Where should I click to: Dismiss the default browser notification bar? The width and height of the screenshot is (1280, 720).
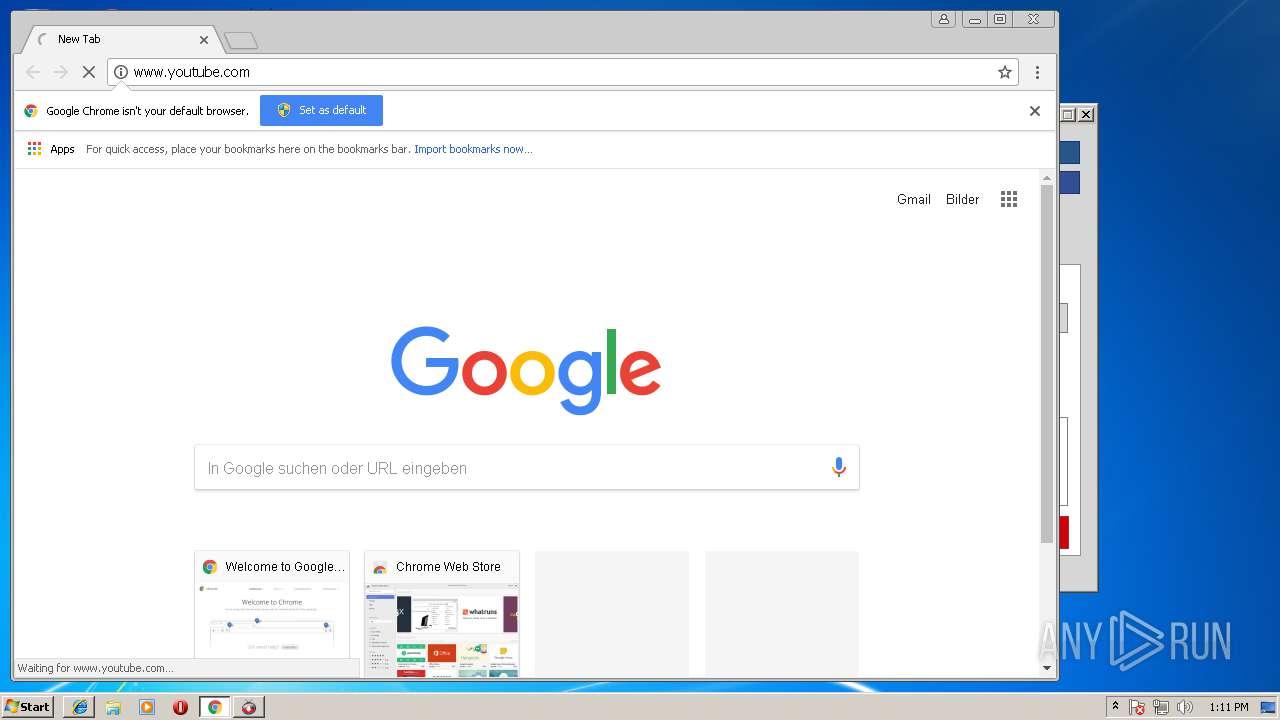1035,111
